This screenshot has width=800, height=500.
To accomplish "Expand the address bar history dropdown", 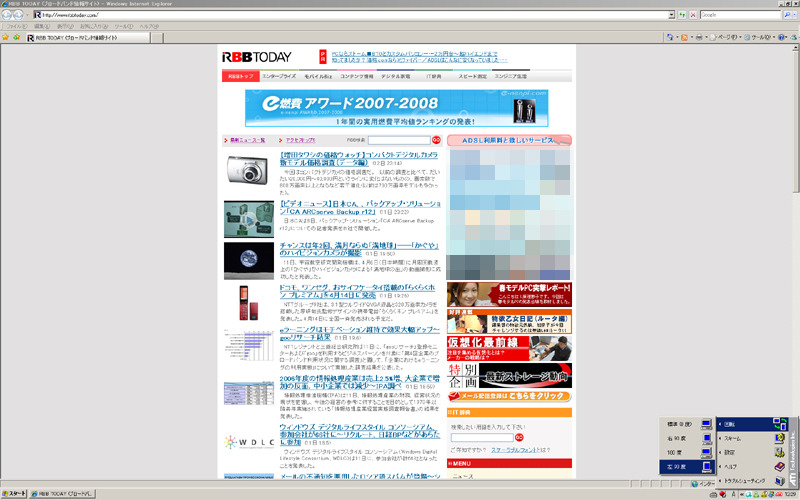I will (x=670, y=15).
